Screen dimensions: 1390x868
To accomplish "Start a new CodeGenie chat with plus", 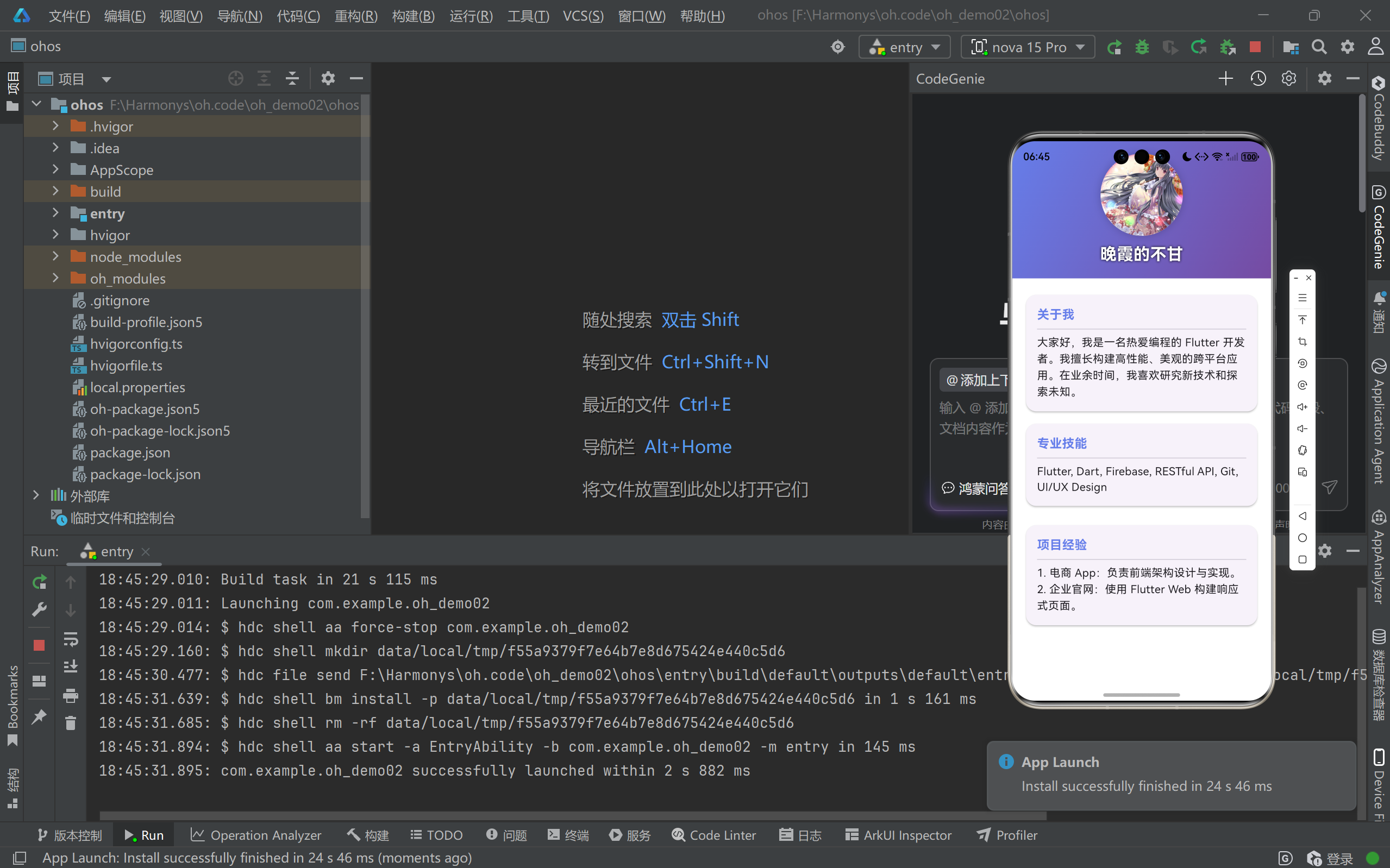I will 1225,79.
